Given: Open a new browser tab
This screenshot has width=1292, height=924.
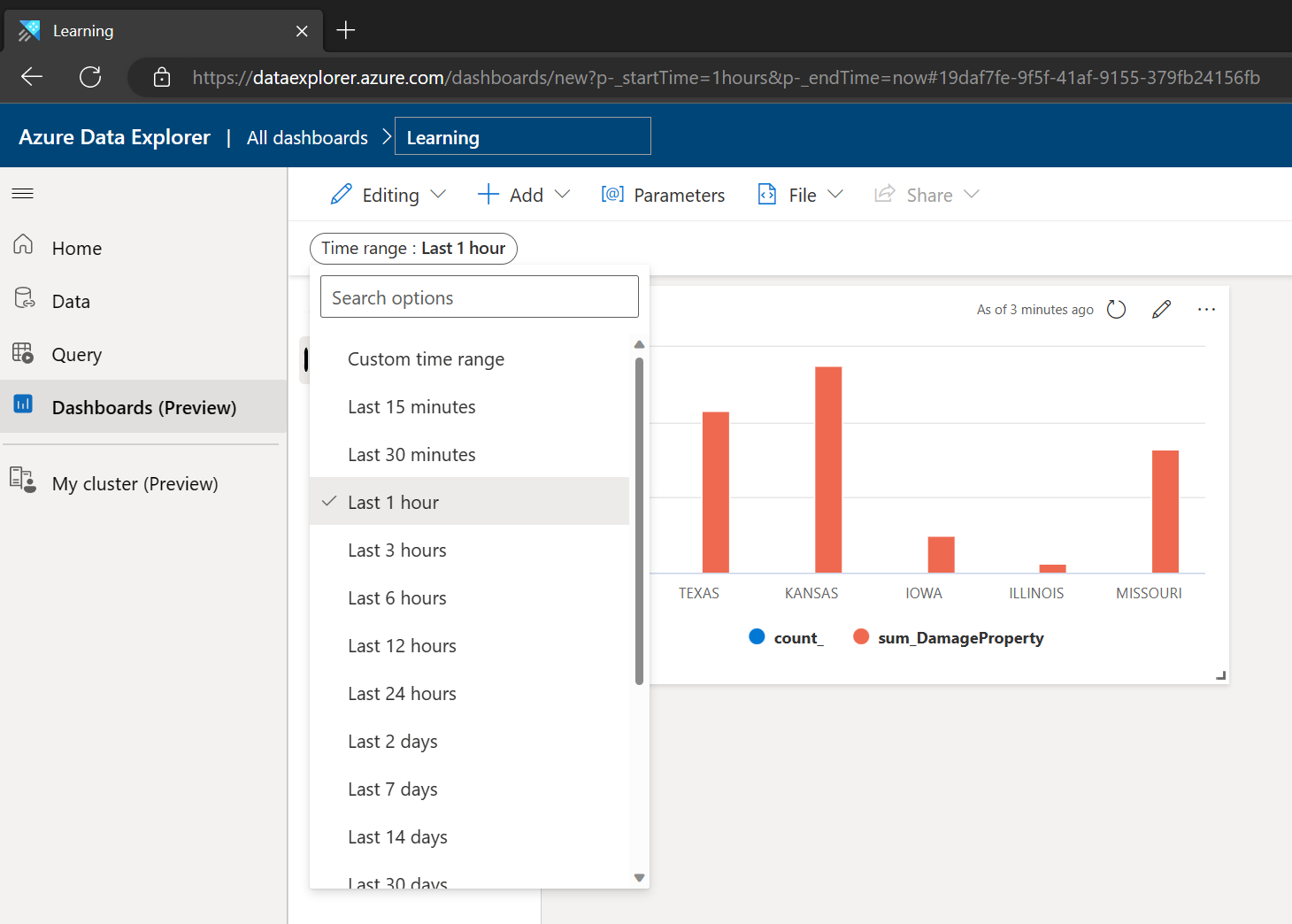Looking at the screenshot, I should coord(346,31).
